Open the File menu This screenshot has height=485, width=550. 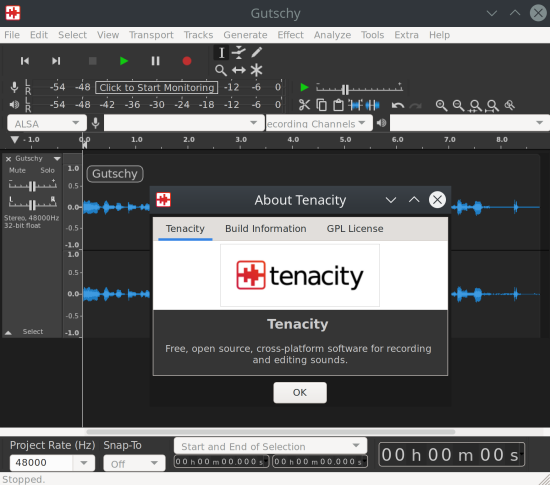click(12, 35)
